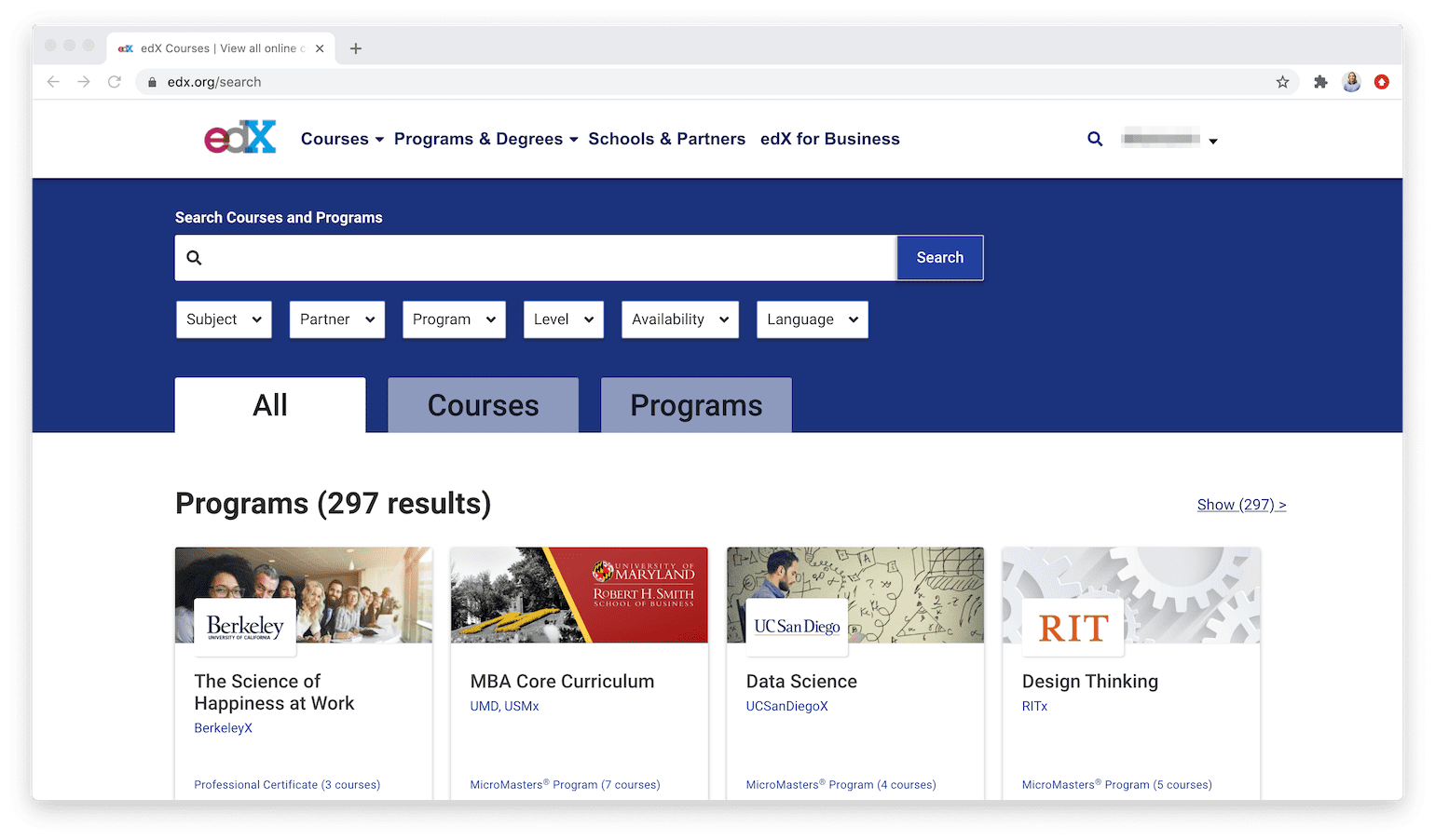Click the browser profile avatar
This screenshot has width=1435, height=840.
1351,81
